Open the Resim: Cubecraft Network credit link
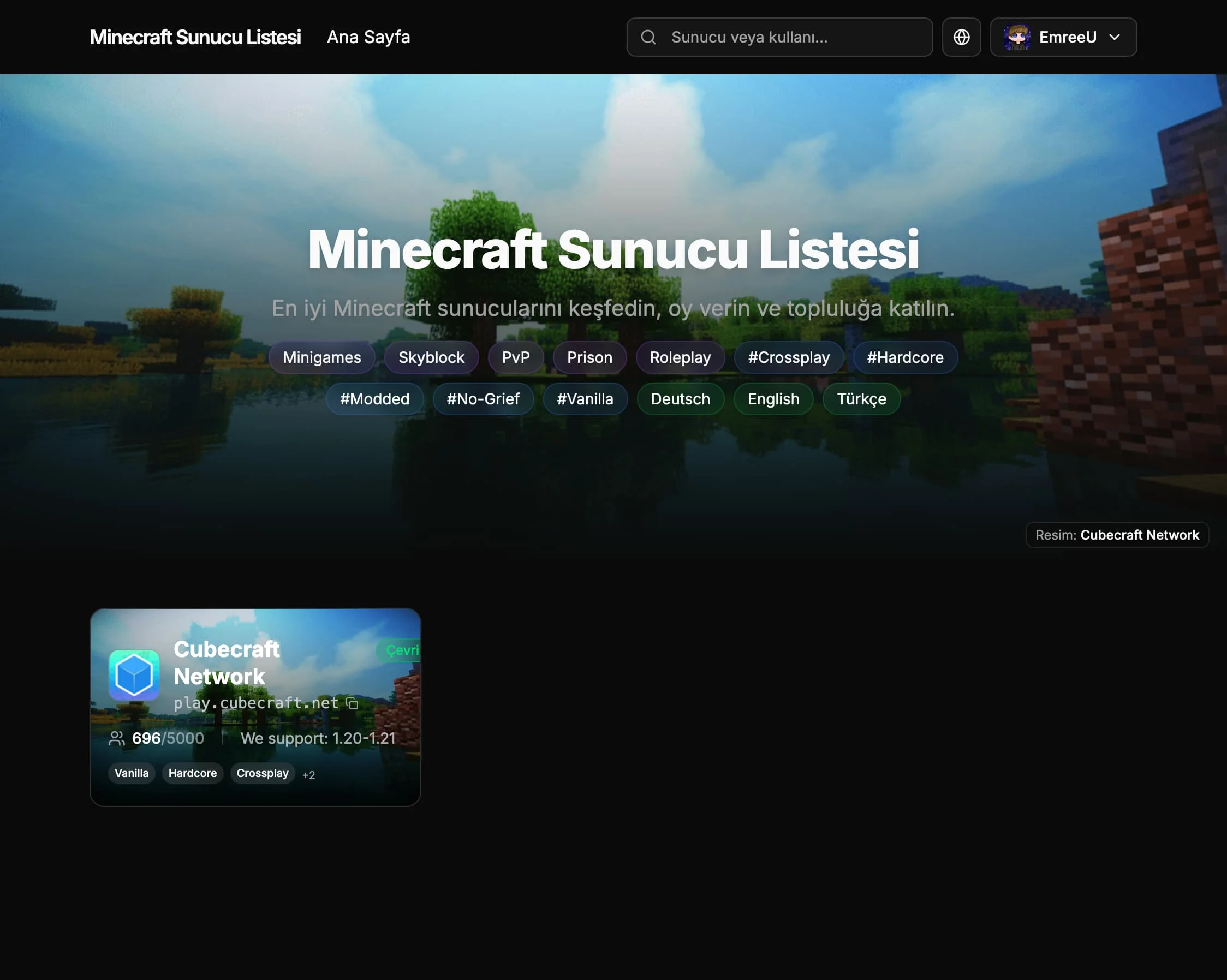The width and height of the screenshot is (1227, 980). [x=1117, y=535]
